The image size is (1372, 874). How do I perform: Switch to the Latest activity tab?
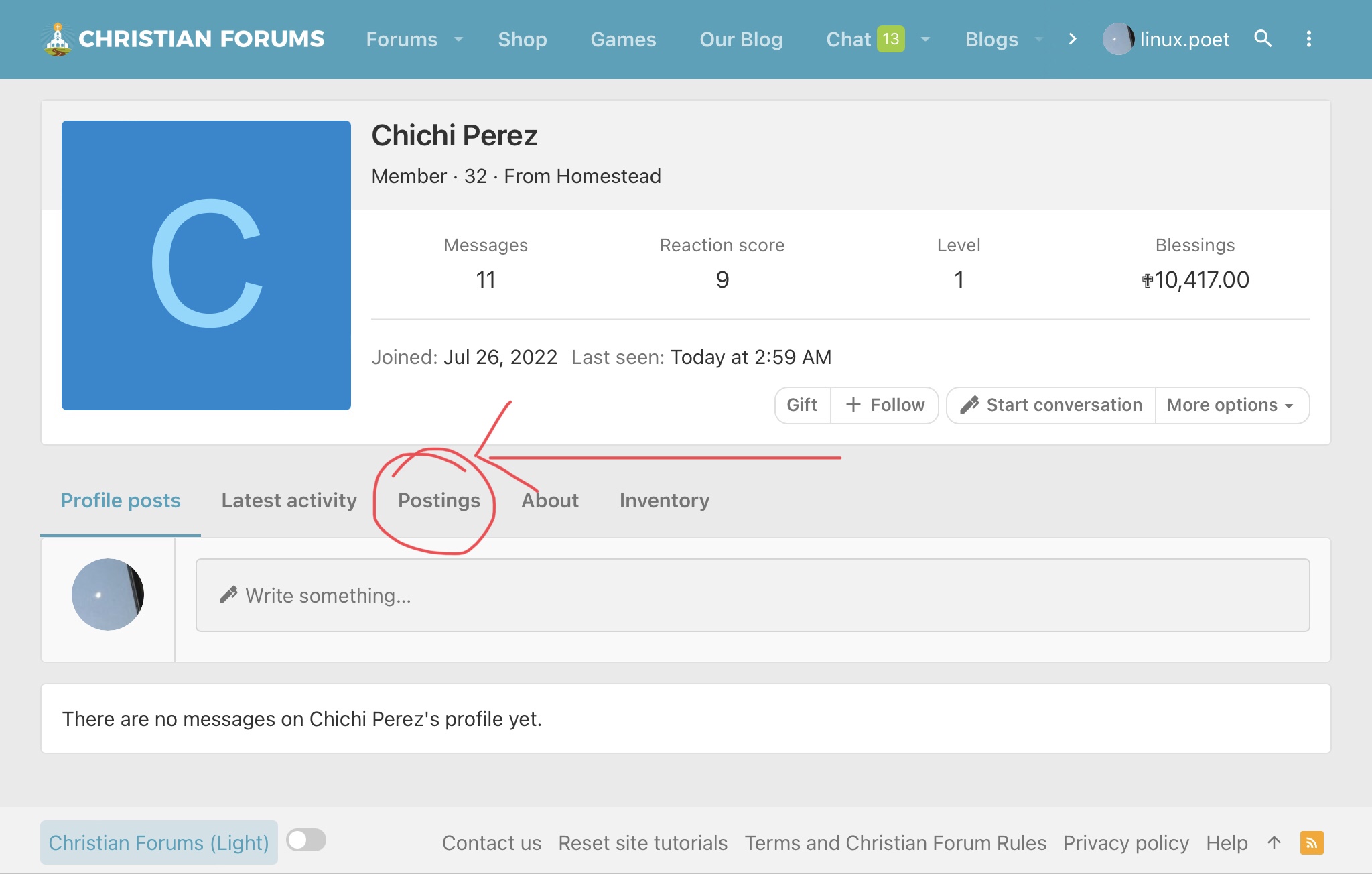[x=289, y=501]
